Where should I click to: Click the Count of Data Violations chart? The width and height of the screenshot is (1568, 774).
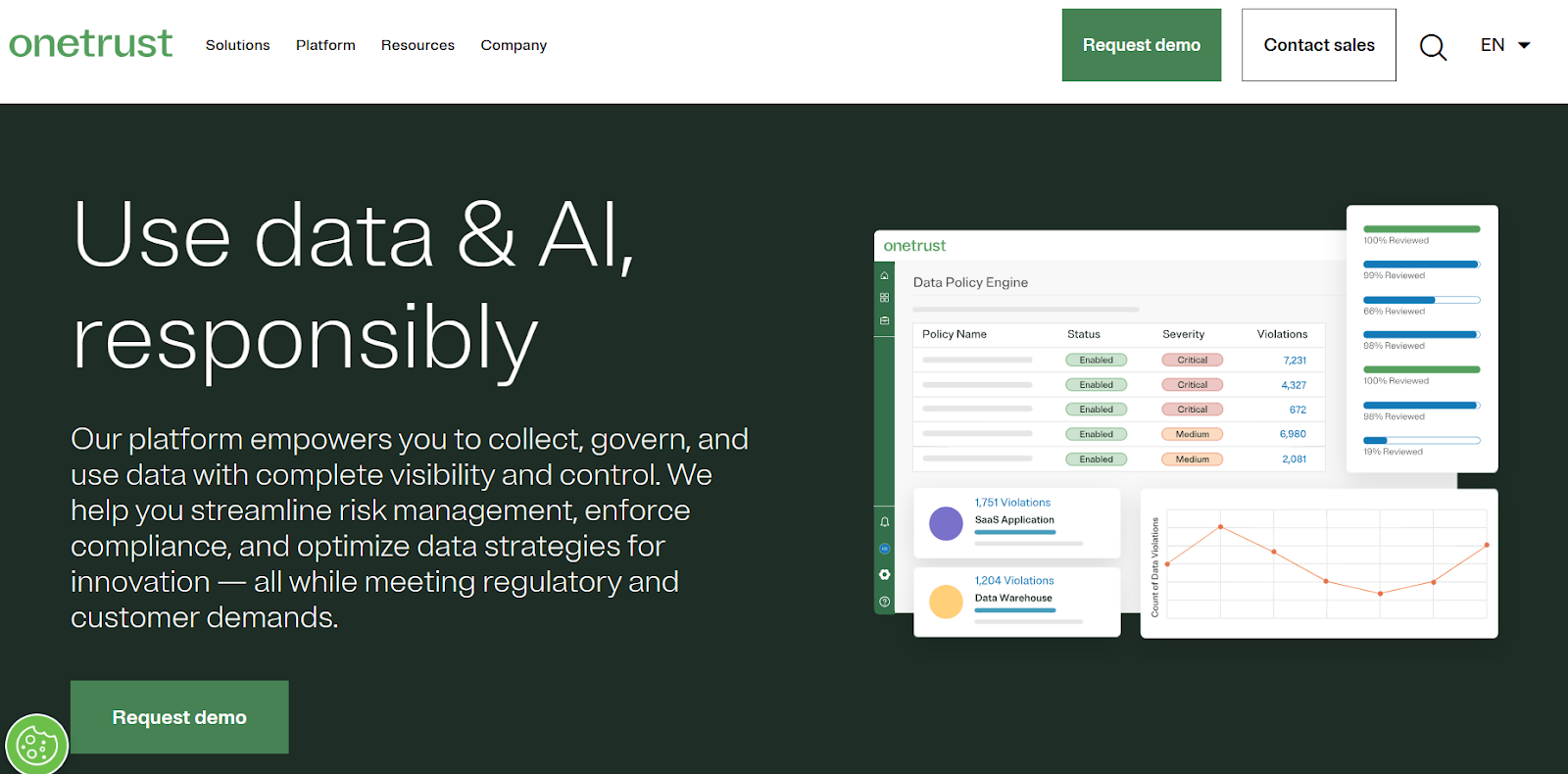pos(1319,563)
